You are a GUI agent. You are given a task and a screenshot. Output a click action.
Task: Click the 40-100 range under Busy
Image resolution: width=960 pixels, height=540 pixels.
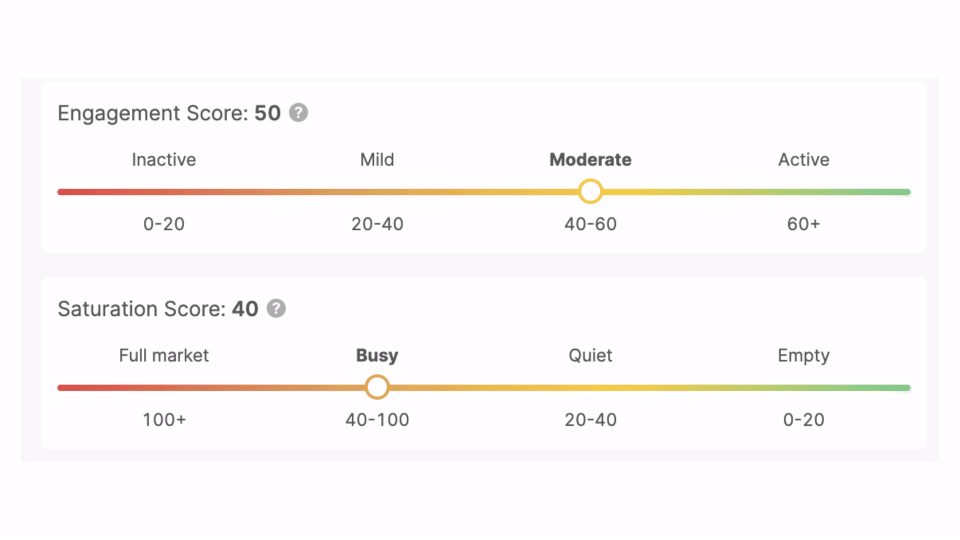coord(377,420)
